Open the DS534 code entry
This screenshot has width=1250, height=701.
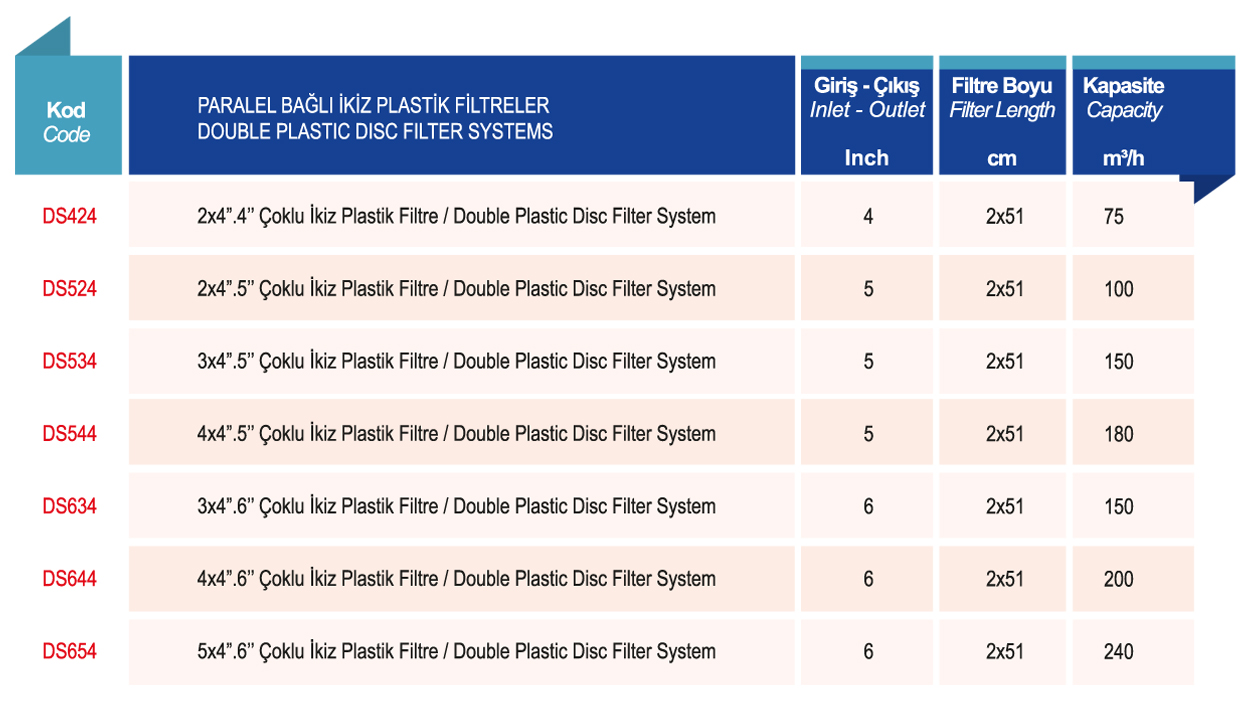pyautogui.click(x=69, y=361)
